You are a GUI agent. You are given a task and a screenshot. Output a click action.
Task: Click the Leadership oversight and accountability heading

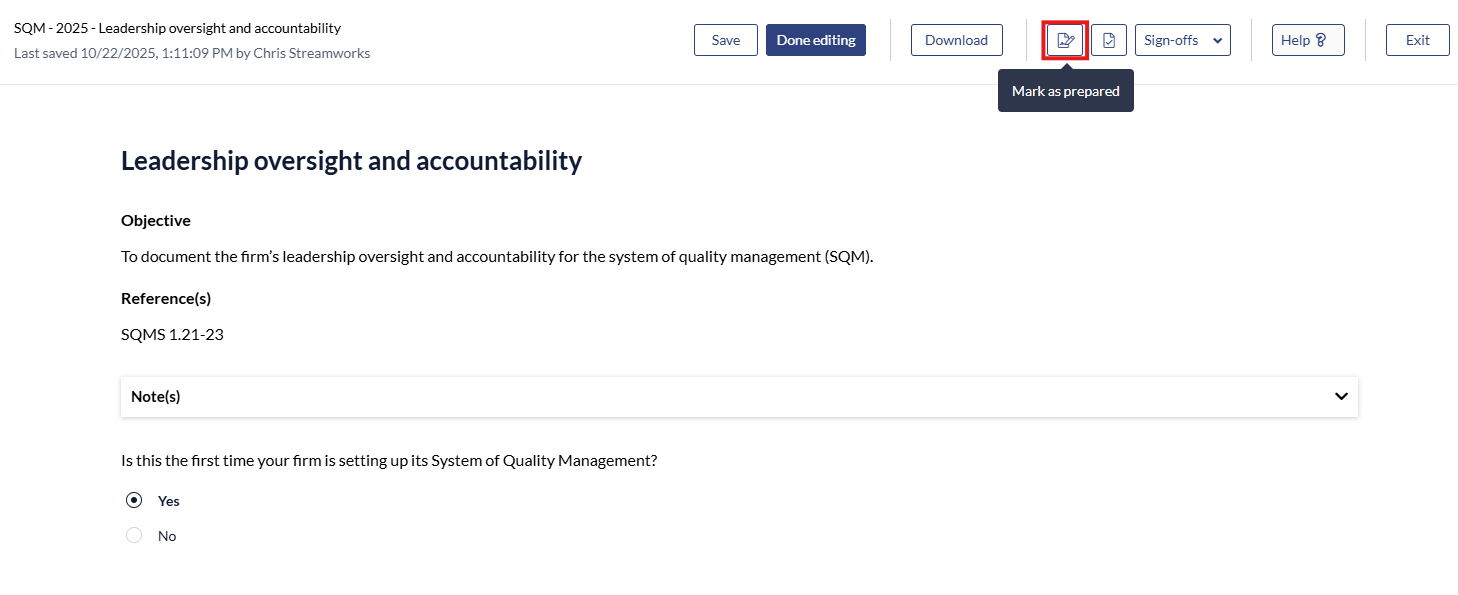tap(351, 160)
